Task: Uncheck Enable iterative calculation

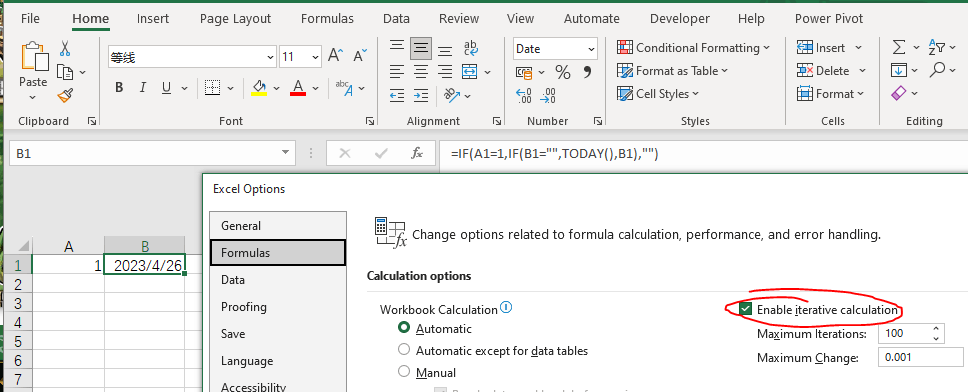Action: coord(746,309)
